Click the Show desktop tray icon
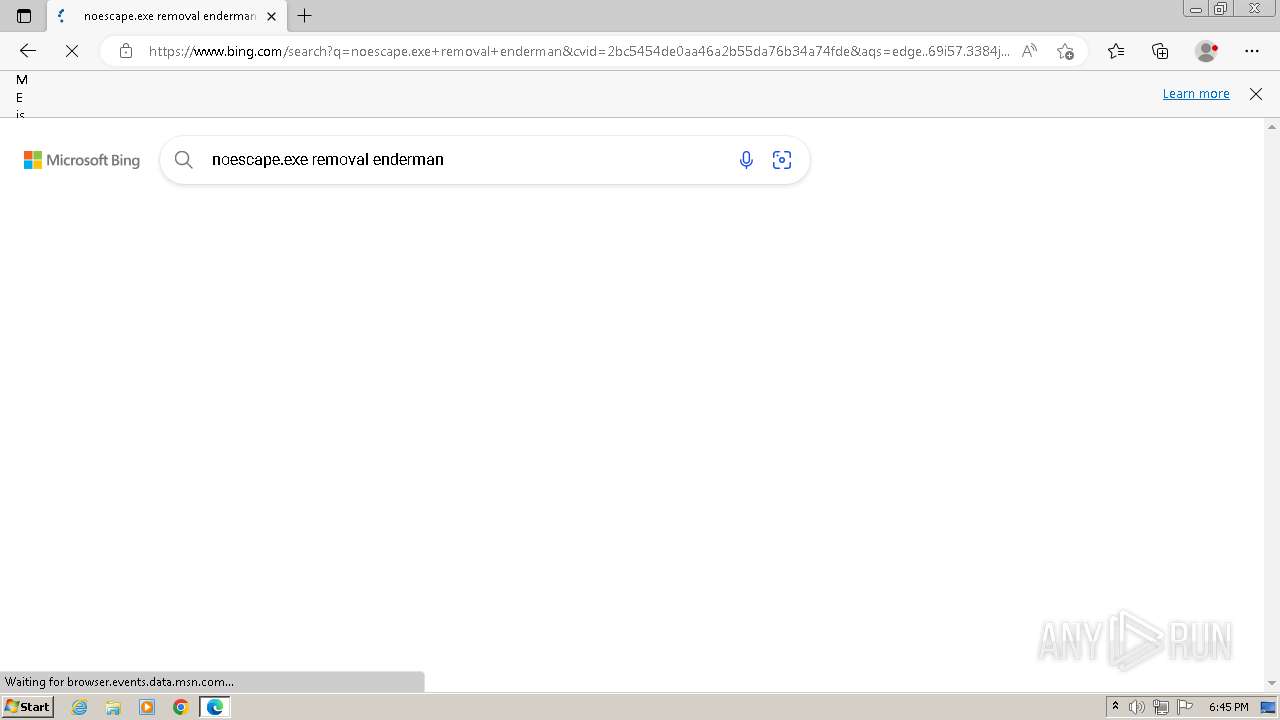 click(x=1268, y=707)
